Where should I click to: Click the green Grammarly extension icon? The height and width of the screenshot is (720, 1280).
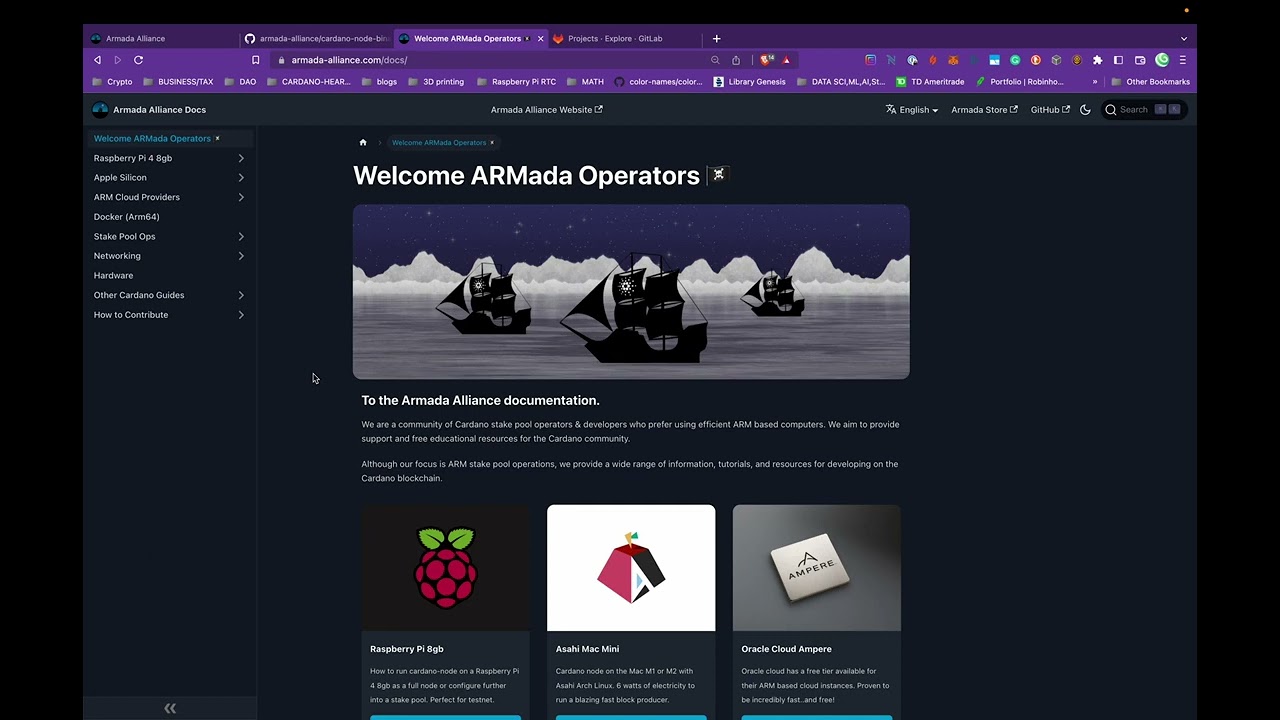(1015, 60)
